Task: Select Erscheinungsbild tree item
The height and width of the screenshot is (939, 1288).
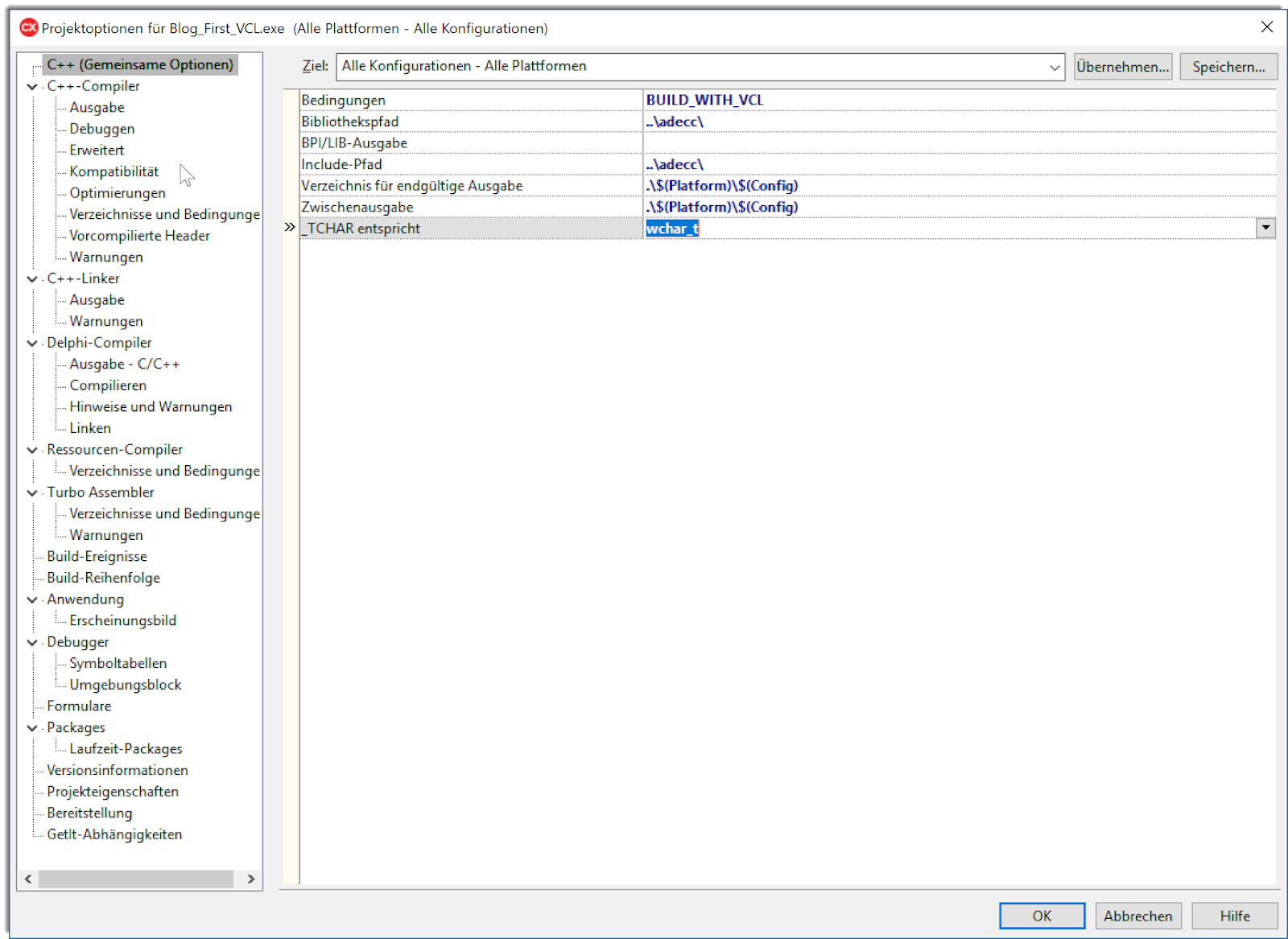Action: point(122,620)
